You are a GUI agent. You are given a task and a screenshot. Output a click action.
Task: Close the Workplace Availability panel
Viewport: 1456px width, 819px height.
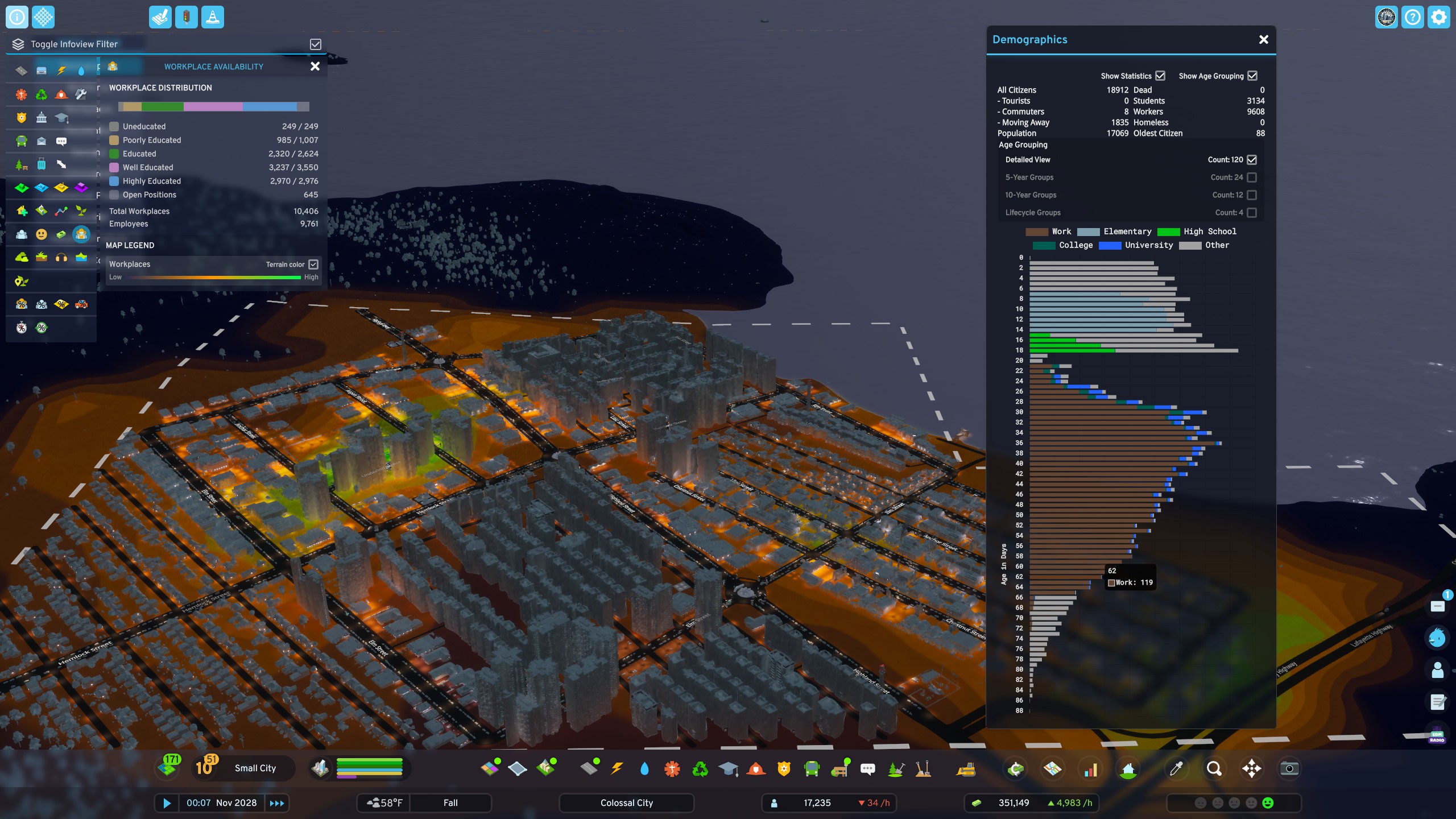pyautogui.click(x=315, y=67)
